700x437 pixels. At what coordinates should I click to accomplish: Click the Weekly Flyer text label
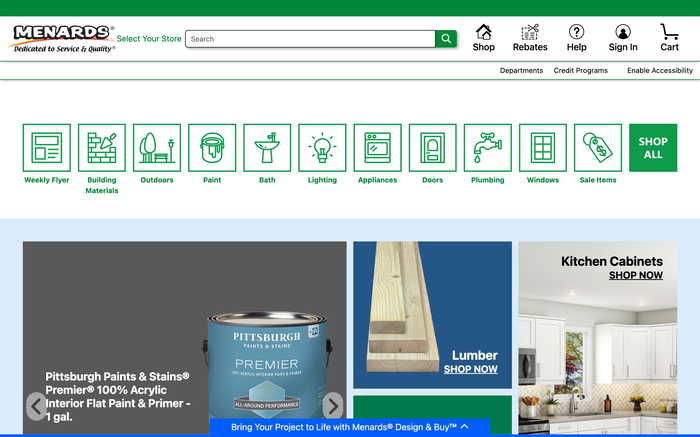tap(47, 180)
